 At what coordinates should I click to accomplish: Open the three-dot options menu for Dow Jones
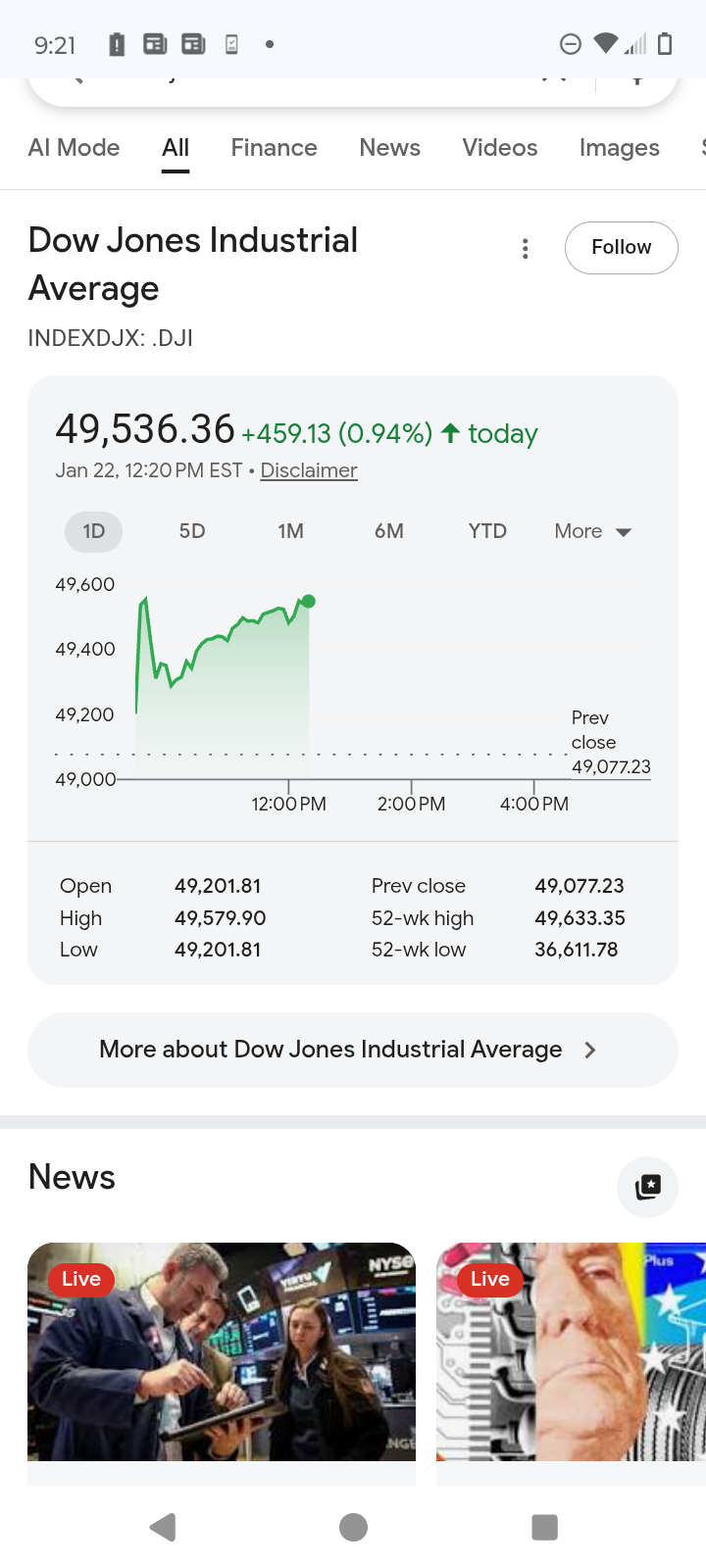pyautogui.click(x=526, y=249)
